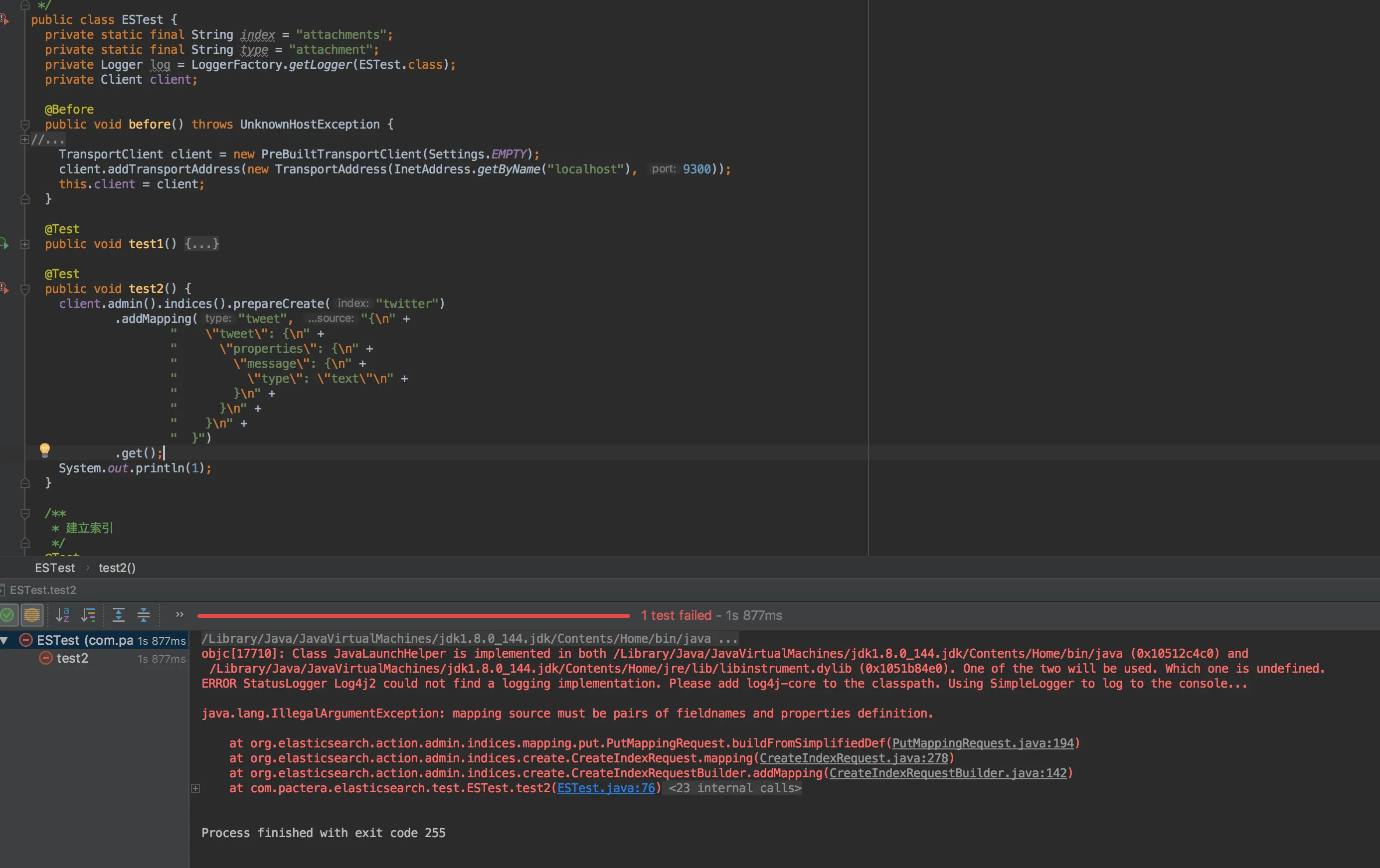1380x868 pixels.
Task: Open the ESTest.java:76 stack trace link
Action: click(x=606, y=788)
